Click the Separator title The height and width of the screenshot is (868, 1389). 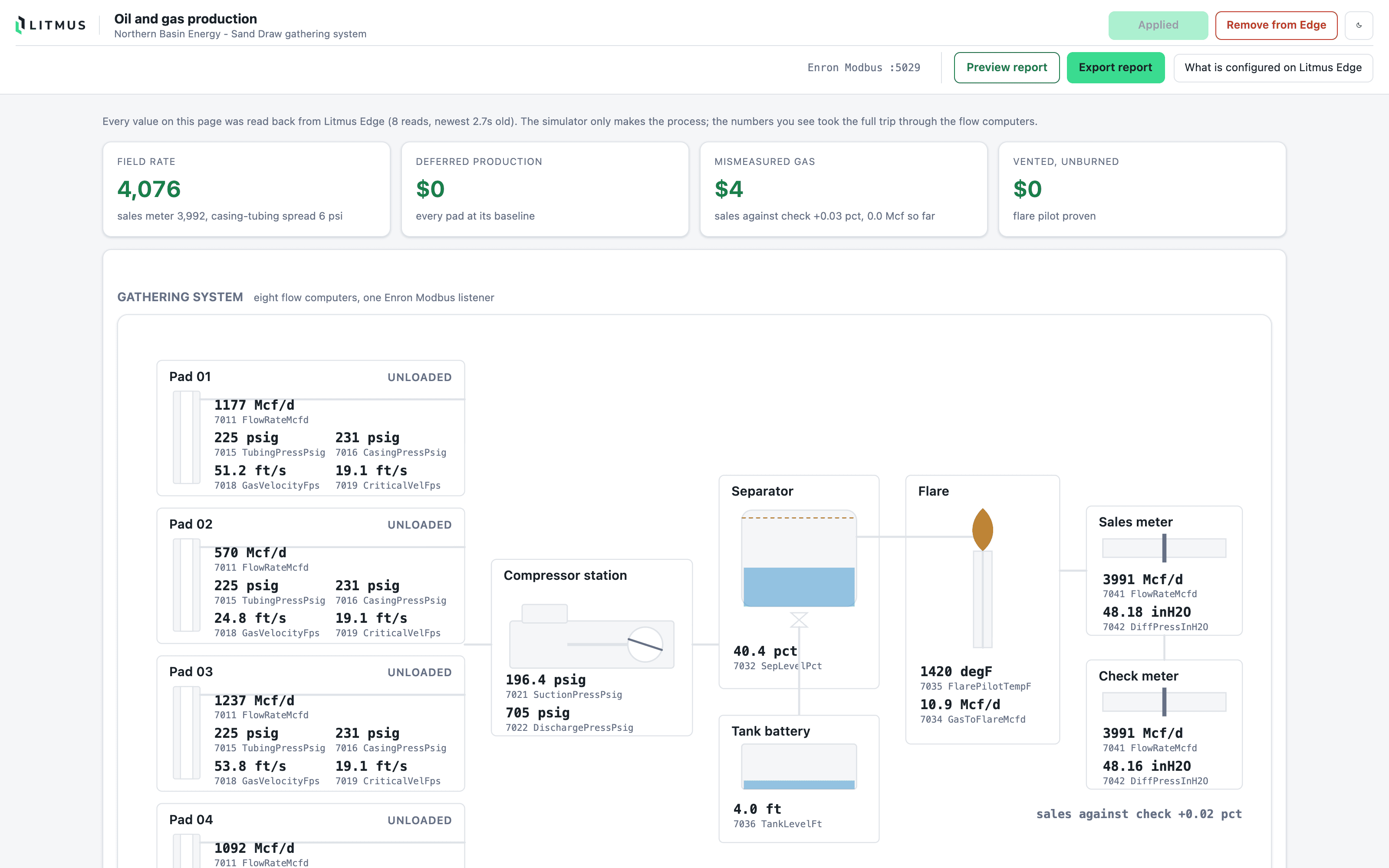coord(762,491)
